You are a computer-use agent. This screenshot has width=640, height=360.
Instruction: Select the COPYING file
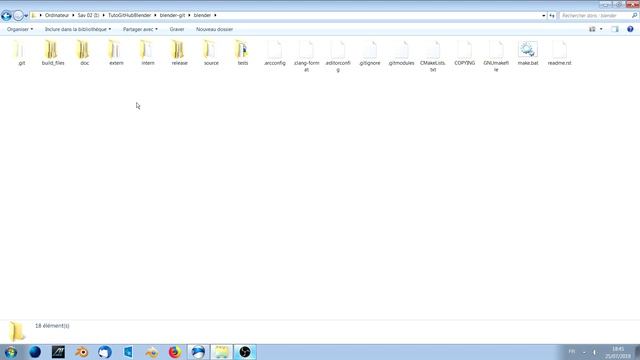click(464, 53)
